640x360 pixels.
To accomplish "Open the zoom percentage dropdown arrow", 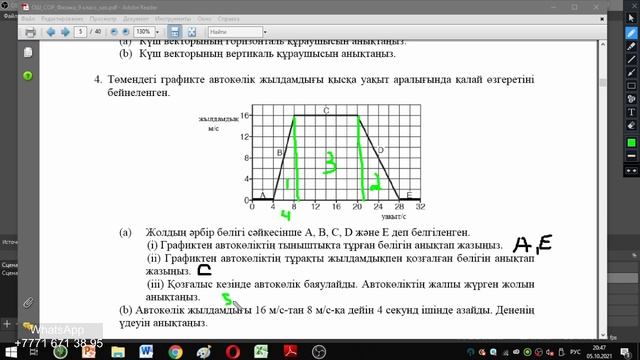I will tap(158, 32).
